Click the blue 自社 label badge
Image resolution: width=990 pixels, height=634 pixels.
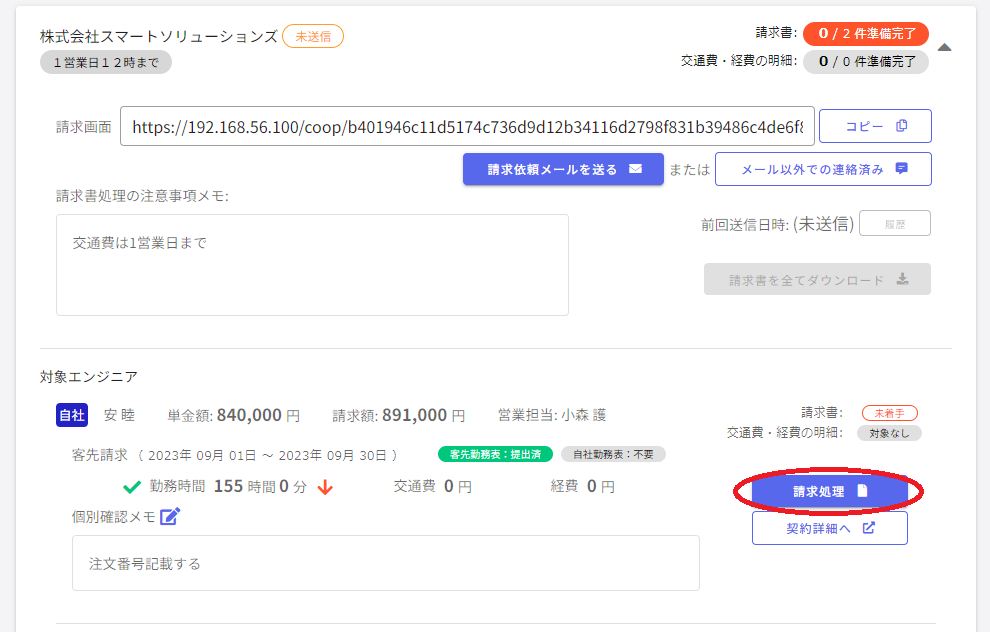[x=73, y=415]
